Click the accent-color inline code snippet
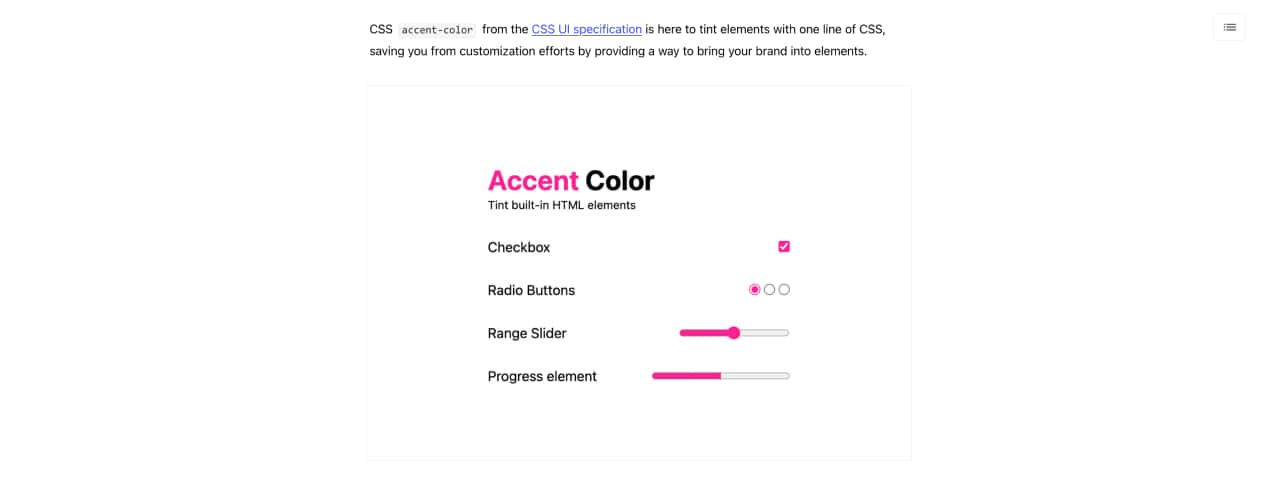Screen dimensions: 1280x480 (437, 30)
